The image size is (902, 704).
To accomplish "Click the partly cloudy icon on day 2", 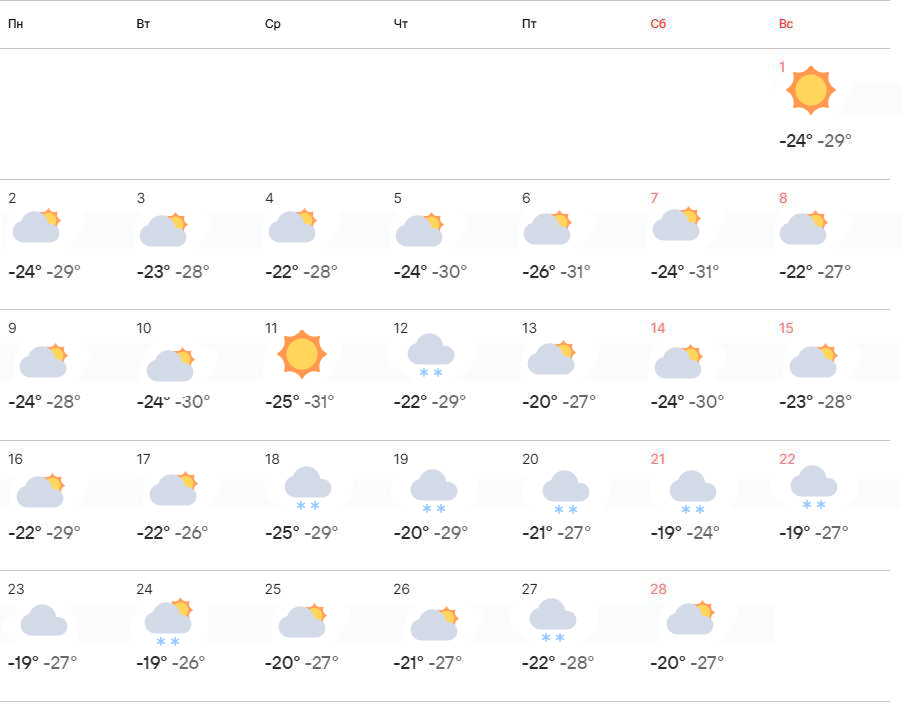I will coord(37,227).
